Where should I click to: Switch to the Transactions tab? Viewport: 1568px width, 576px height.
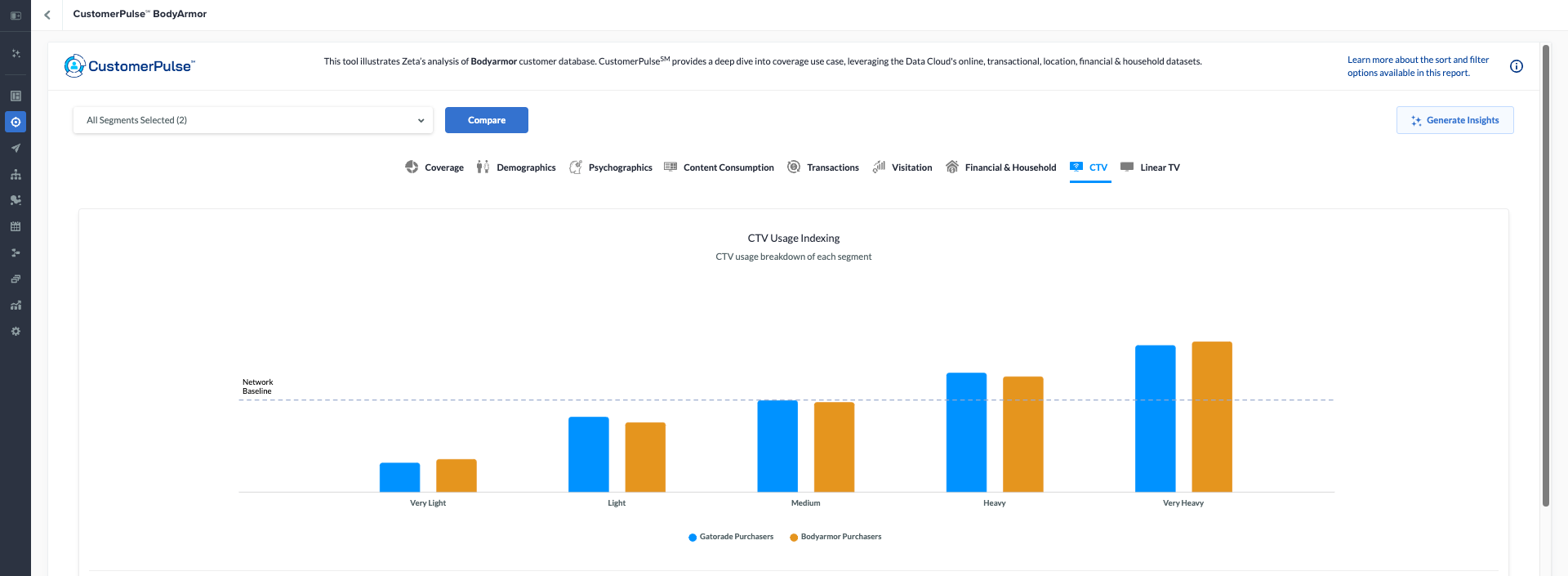pos(833,167)
